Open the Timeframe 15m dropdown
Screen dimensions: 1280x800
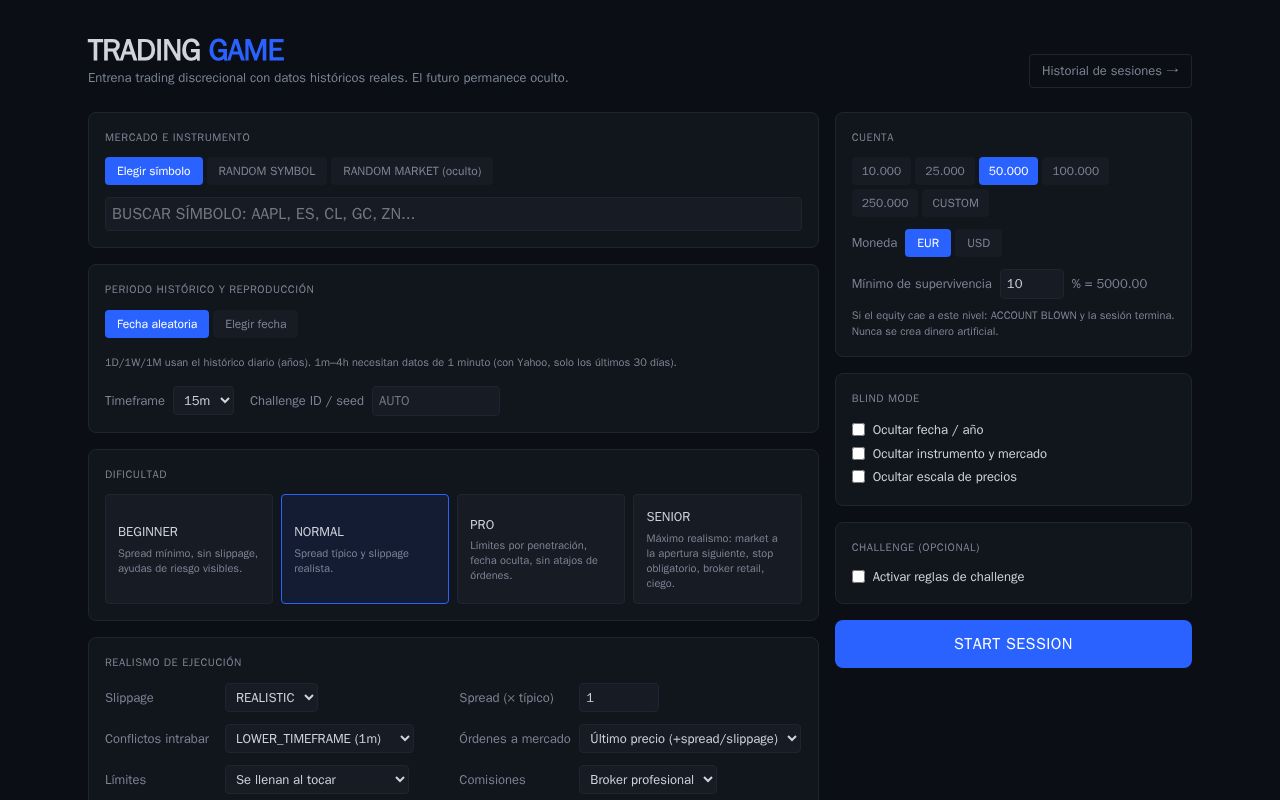point(203,401)
